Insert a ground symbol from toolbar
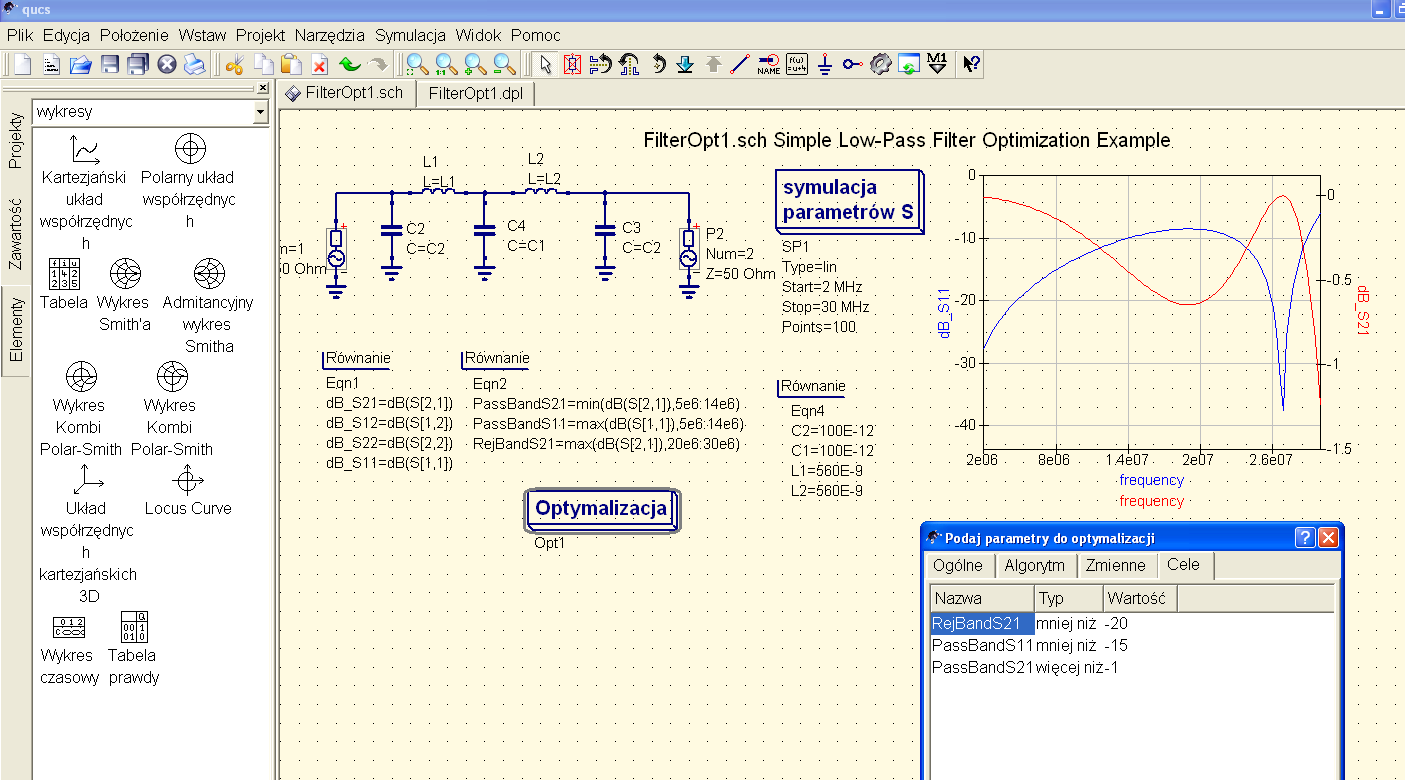 (824, 65)
